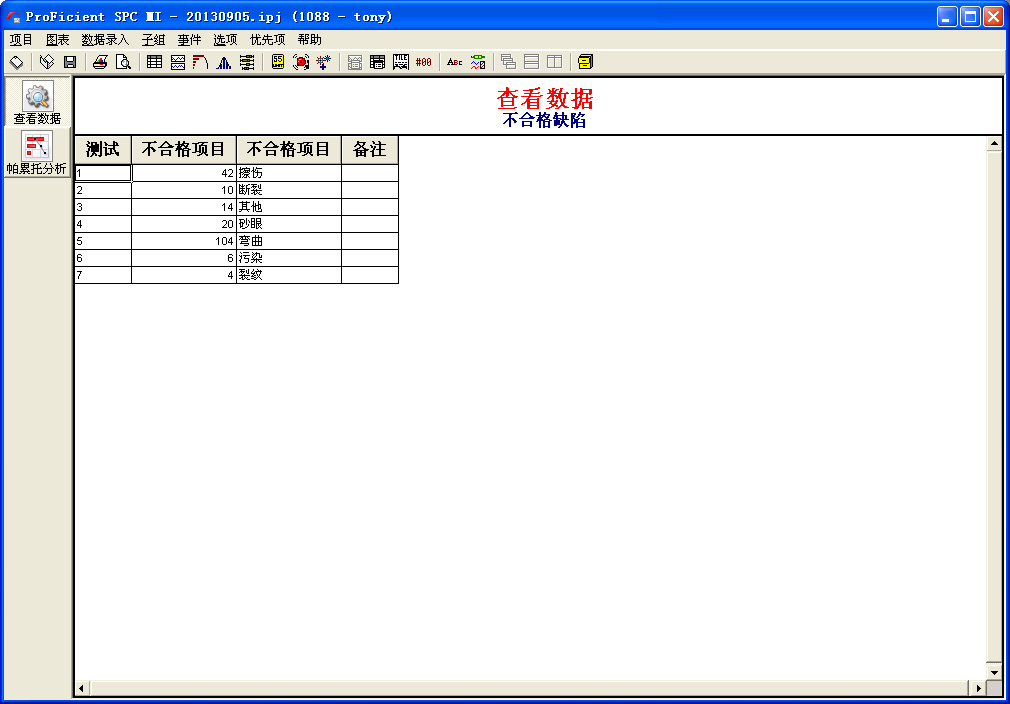
Task: Open the 选项 menu
Action: 225,40
